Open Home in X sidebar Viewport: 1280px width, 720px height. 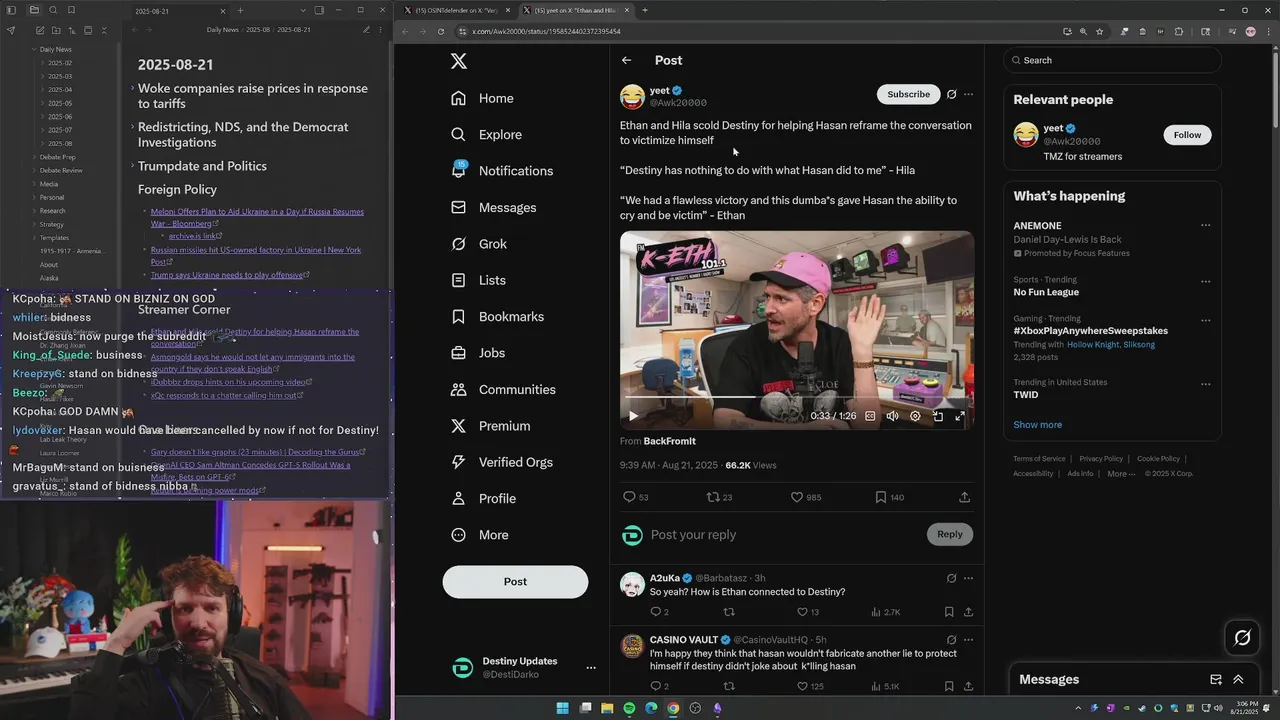[484, 98]
